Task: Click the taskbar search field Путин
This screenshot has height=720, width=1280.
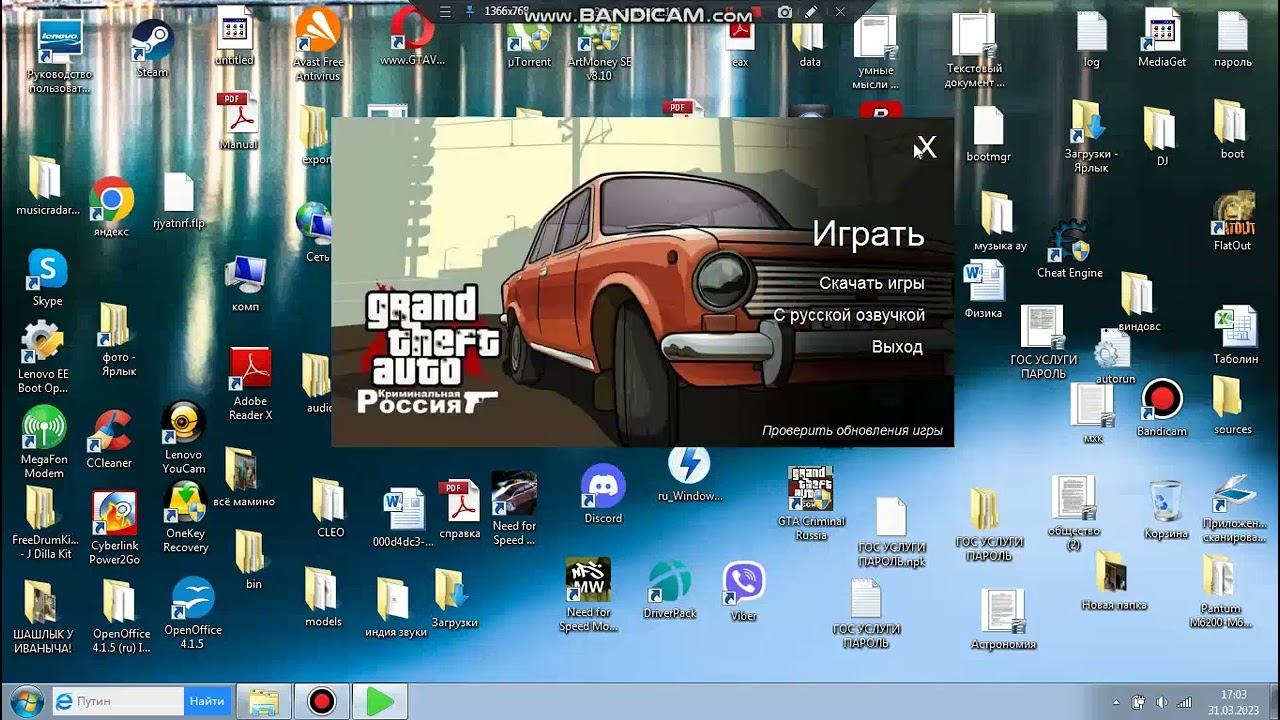Action: (117, 701)
